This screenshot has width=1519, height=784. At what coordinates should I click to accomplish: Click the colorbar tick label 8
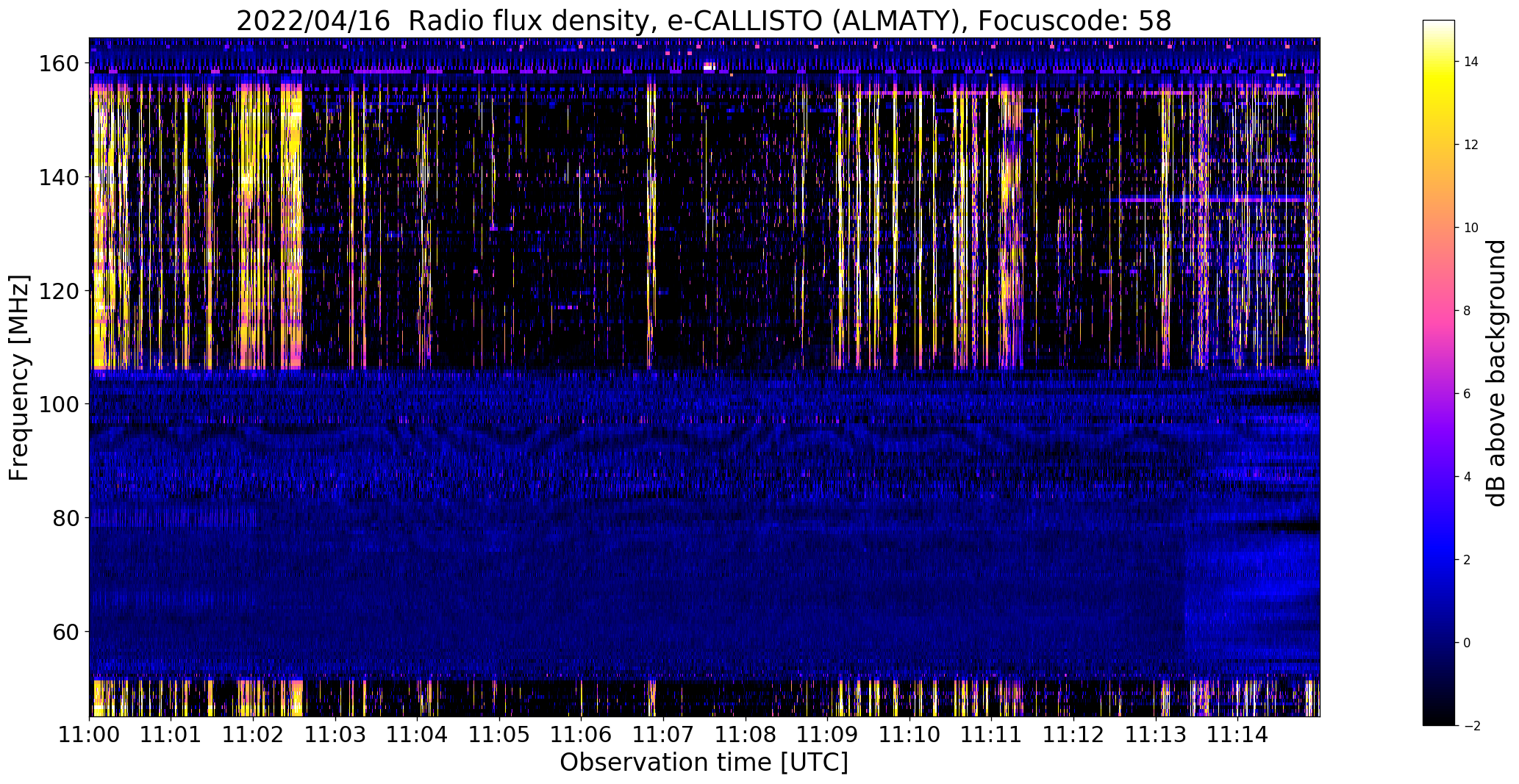point(1468,311)
